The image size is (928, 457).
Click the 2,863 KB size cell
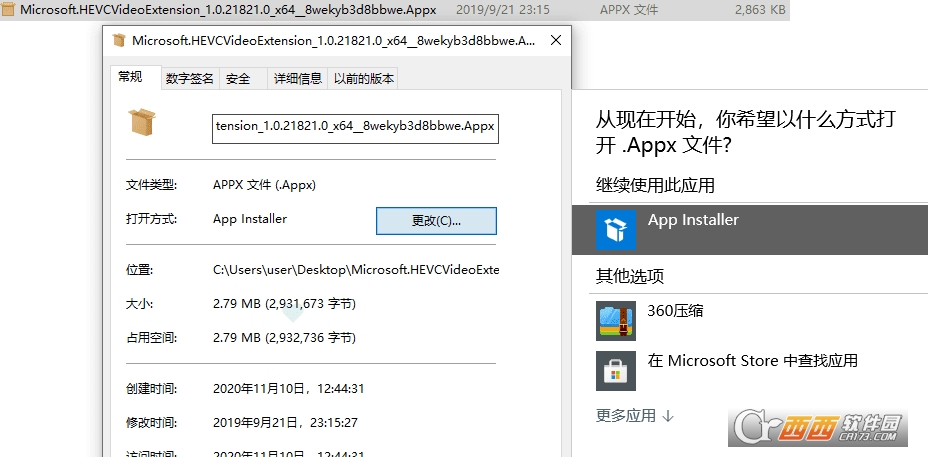click(760, 9)
